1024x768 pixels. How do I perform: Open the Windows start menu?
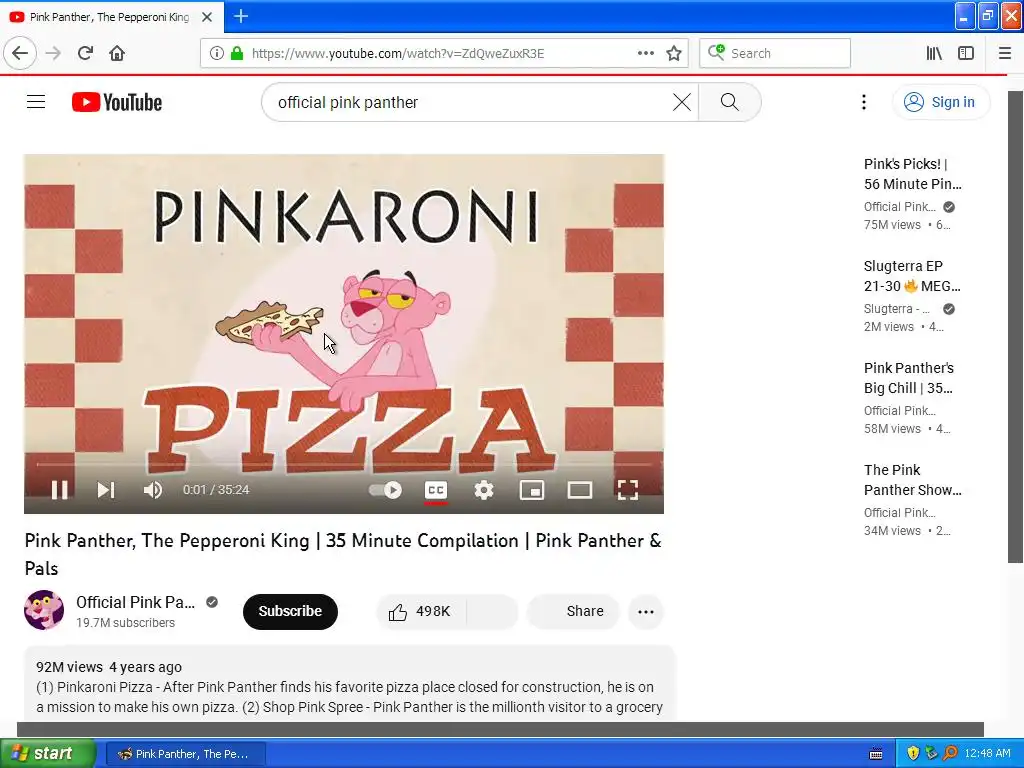click(x=47, y=753)
